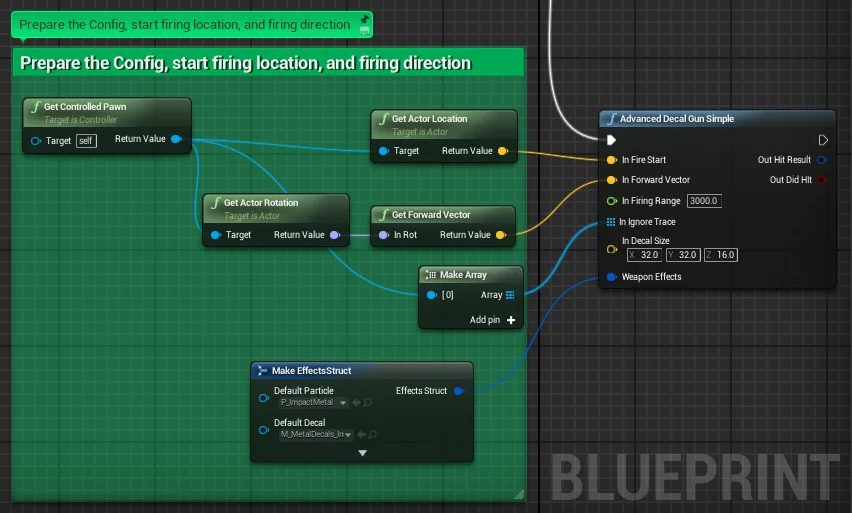
Task: Click exec input pin on Advanced Decal Gun Simple
Action: [x=611, y=140]
